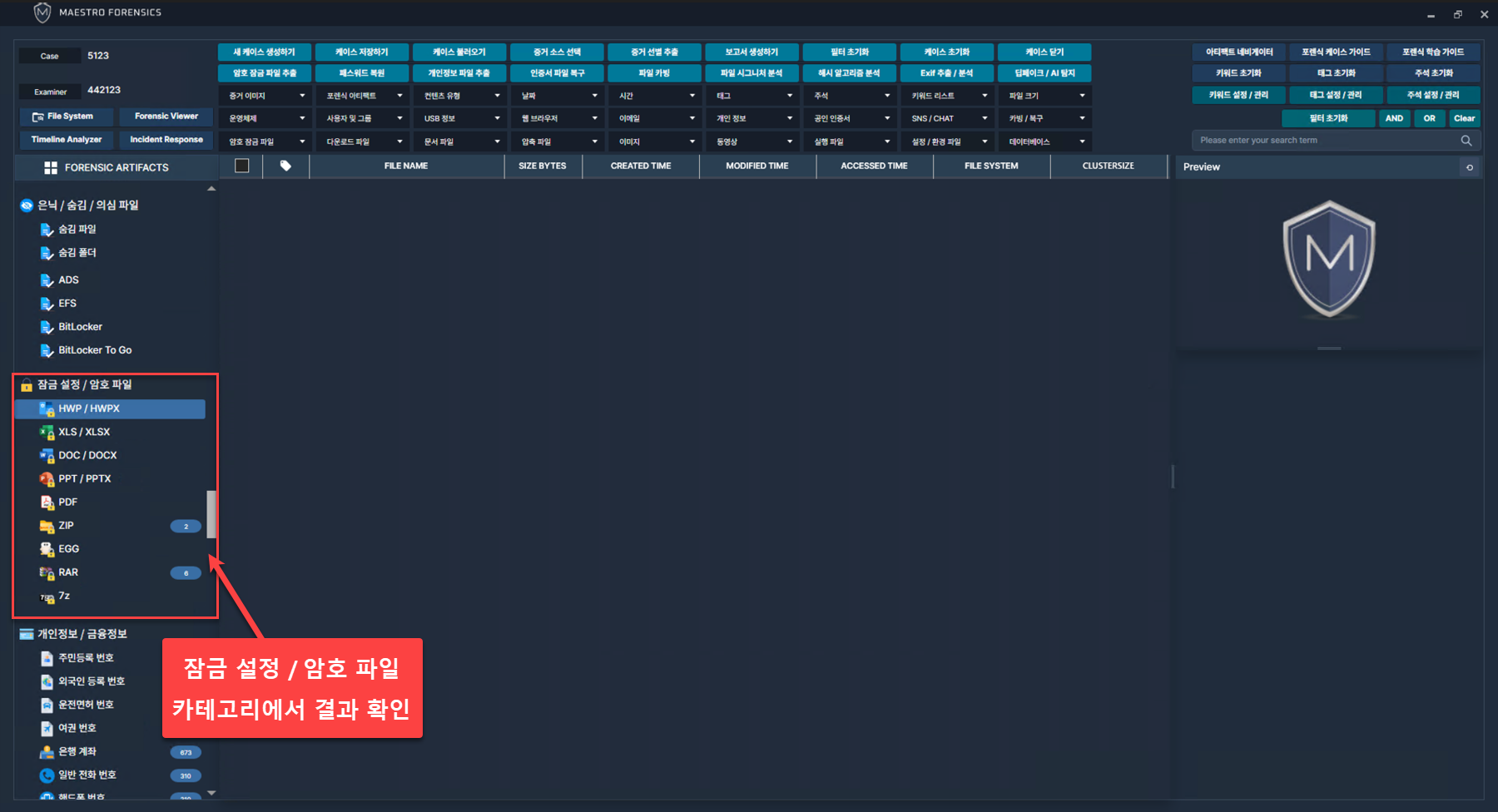Click the 패스워드 복원 button
Screen dimensions: 1498x812
[x=362, y=73]
